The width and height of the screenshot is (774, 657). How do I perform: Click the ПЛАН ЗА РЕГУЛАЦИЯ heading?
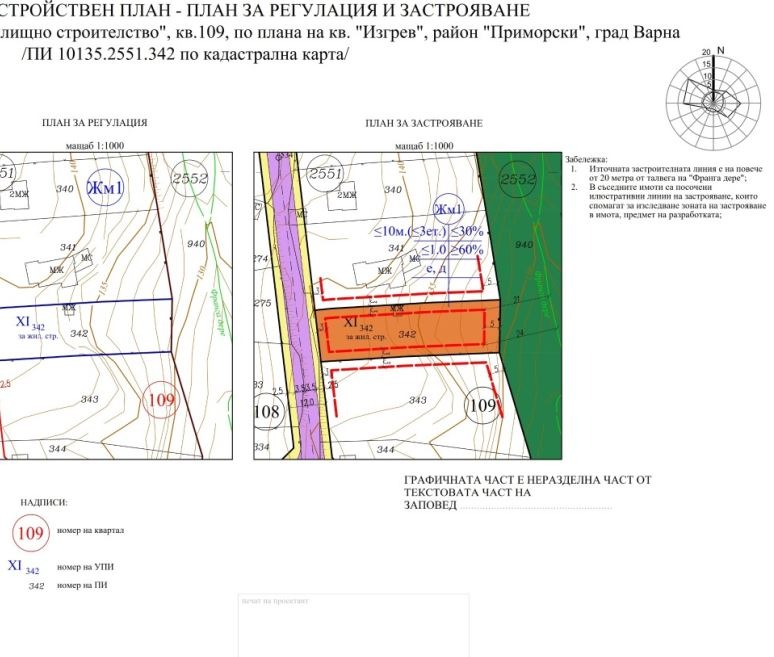(95, 122)
